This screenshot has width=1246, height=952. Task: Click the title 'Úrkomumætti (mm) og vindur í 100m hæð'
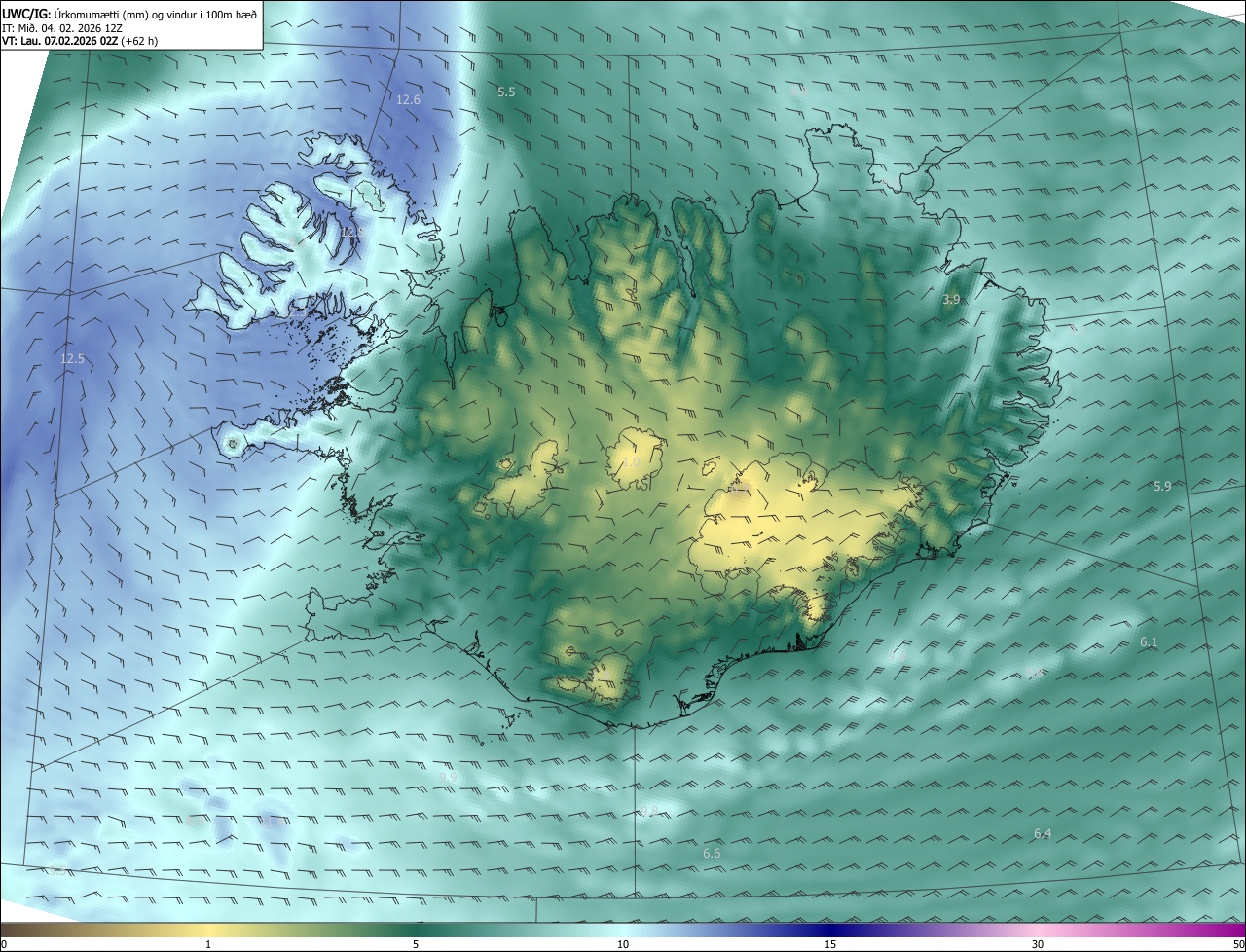156,14
